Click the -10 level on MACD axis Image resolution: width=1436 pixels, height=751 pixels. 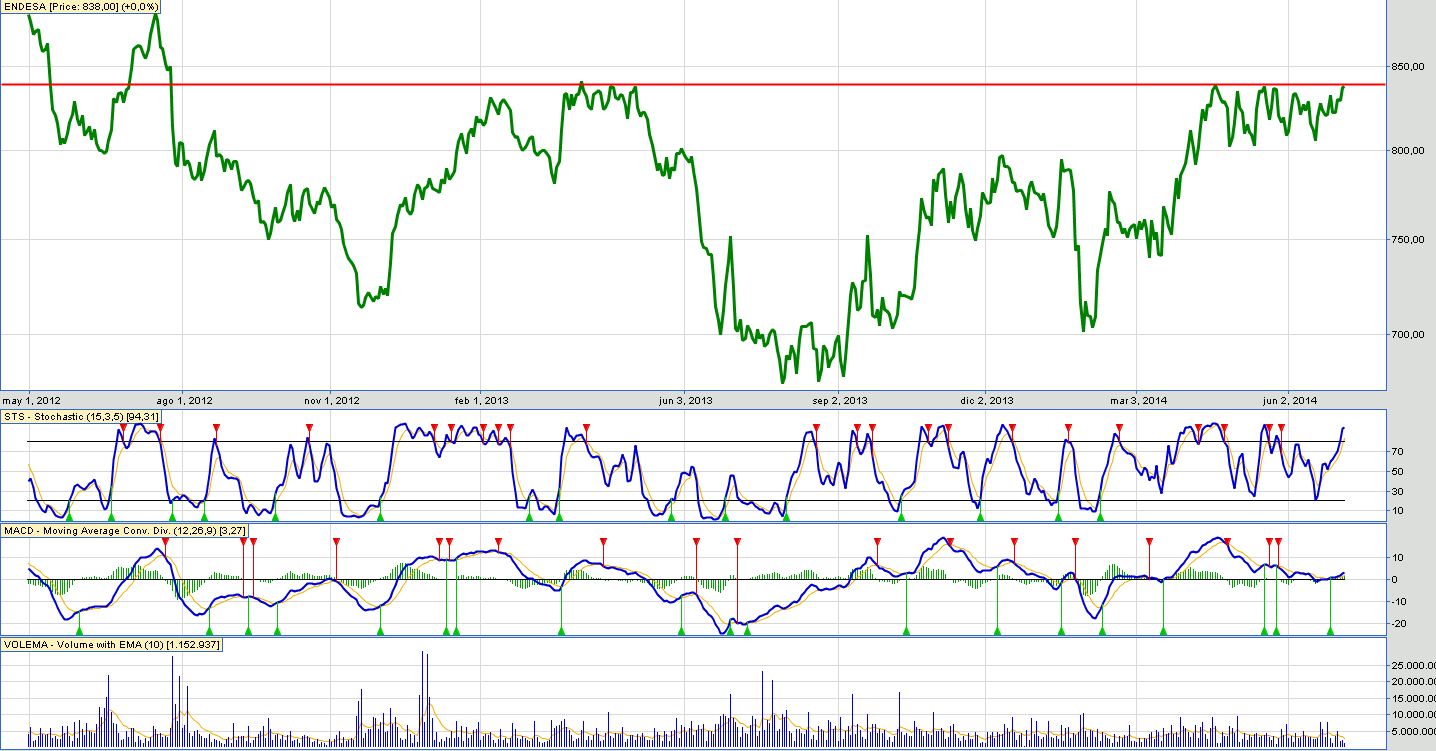click(x=1399, y=601)
